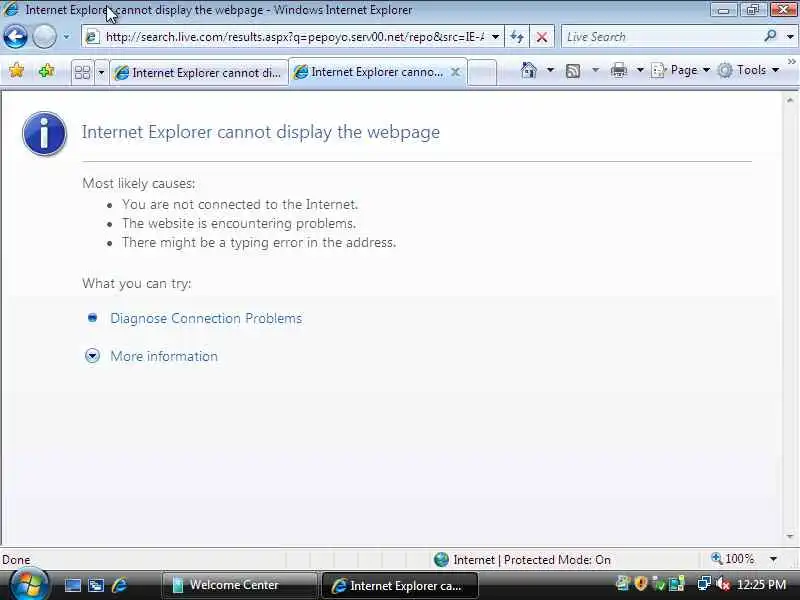Click Internet Protected Mode On status text
The width and height of the screenshot is (800, 600).
click(532, 560)
